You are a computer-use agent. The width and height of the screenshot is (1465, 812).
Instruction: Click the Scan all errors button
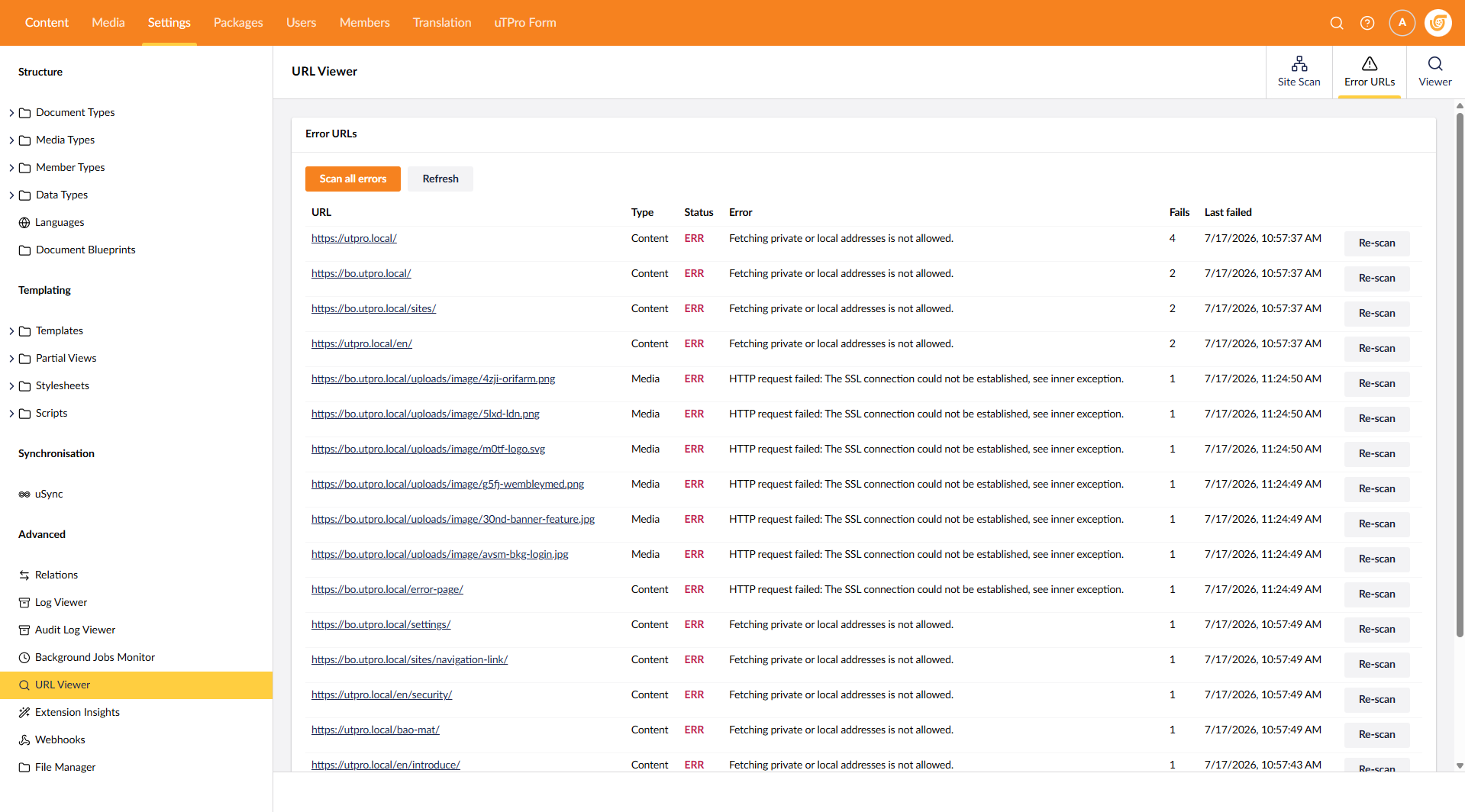pos(353,179)
